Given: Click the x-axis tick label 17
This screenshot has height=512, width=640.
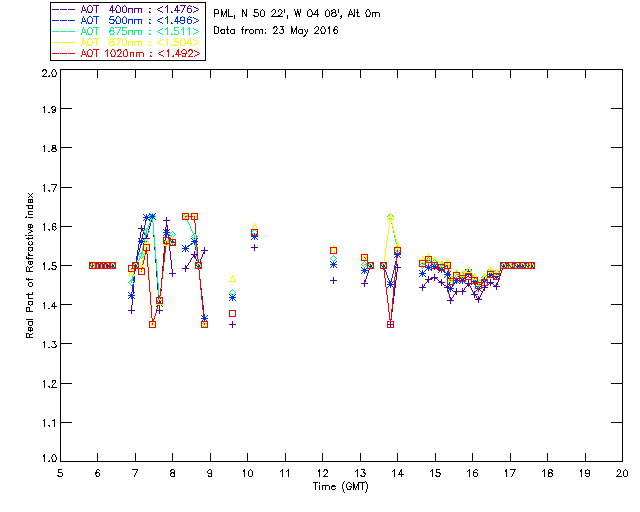Looking at the screenshot, I should (510, 473).
